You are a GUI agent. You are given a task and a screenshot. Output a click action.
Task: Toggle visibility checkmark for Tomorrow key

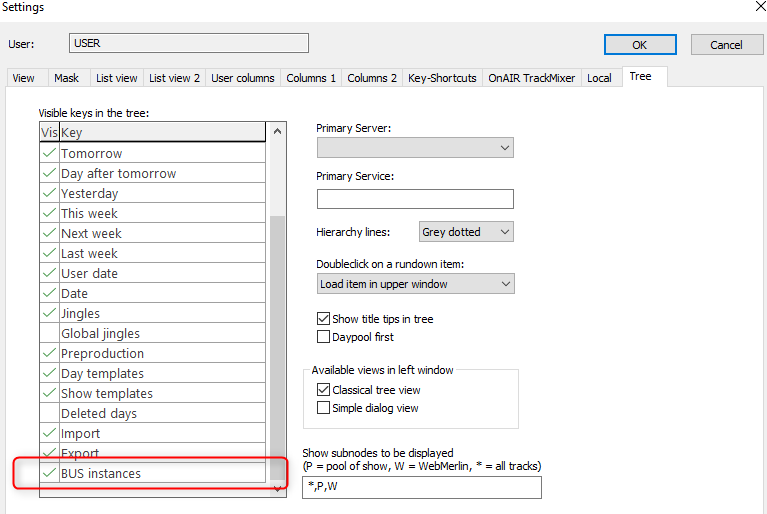pyautogui.click(x=48, y=154)
